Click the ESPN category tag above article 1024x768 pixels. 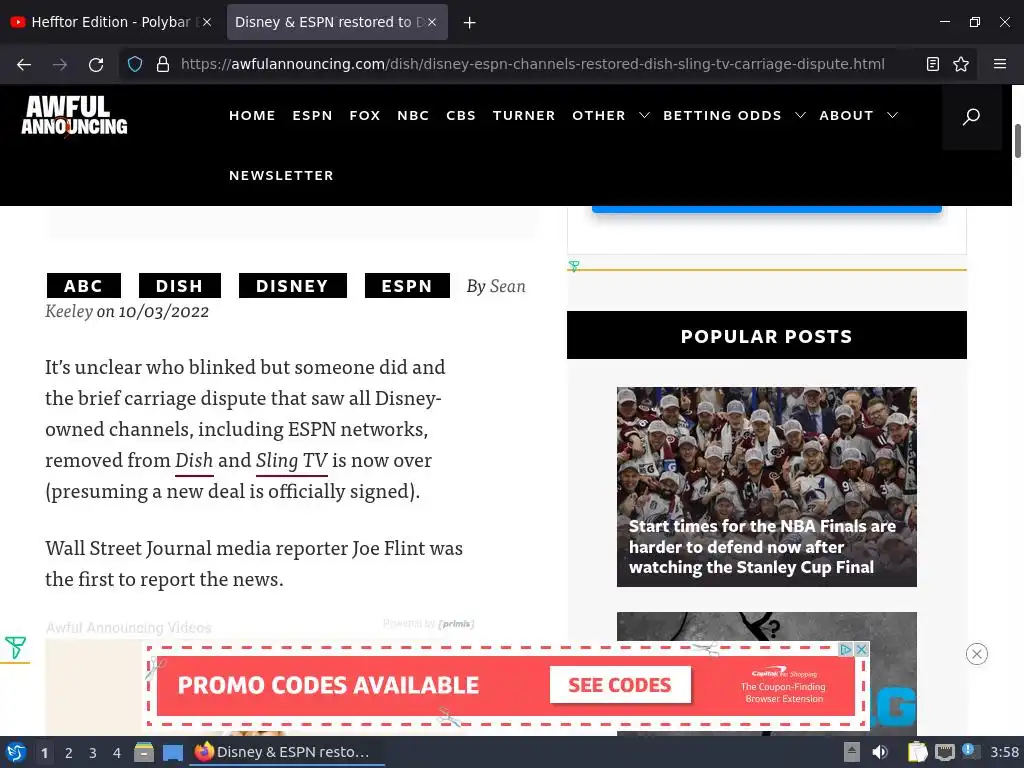[407, 285]
